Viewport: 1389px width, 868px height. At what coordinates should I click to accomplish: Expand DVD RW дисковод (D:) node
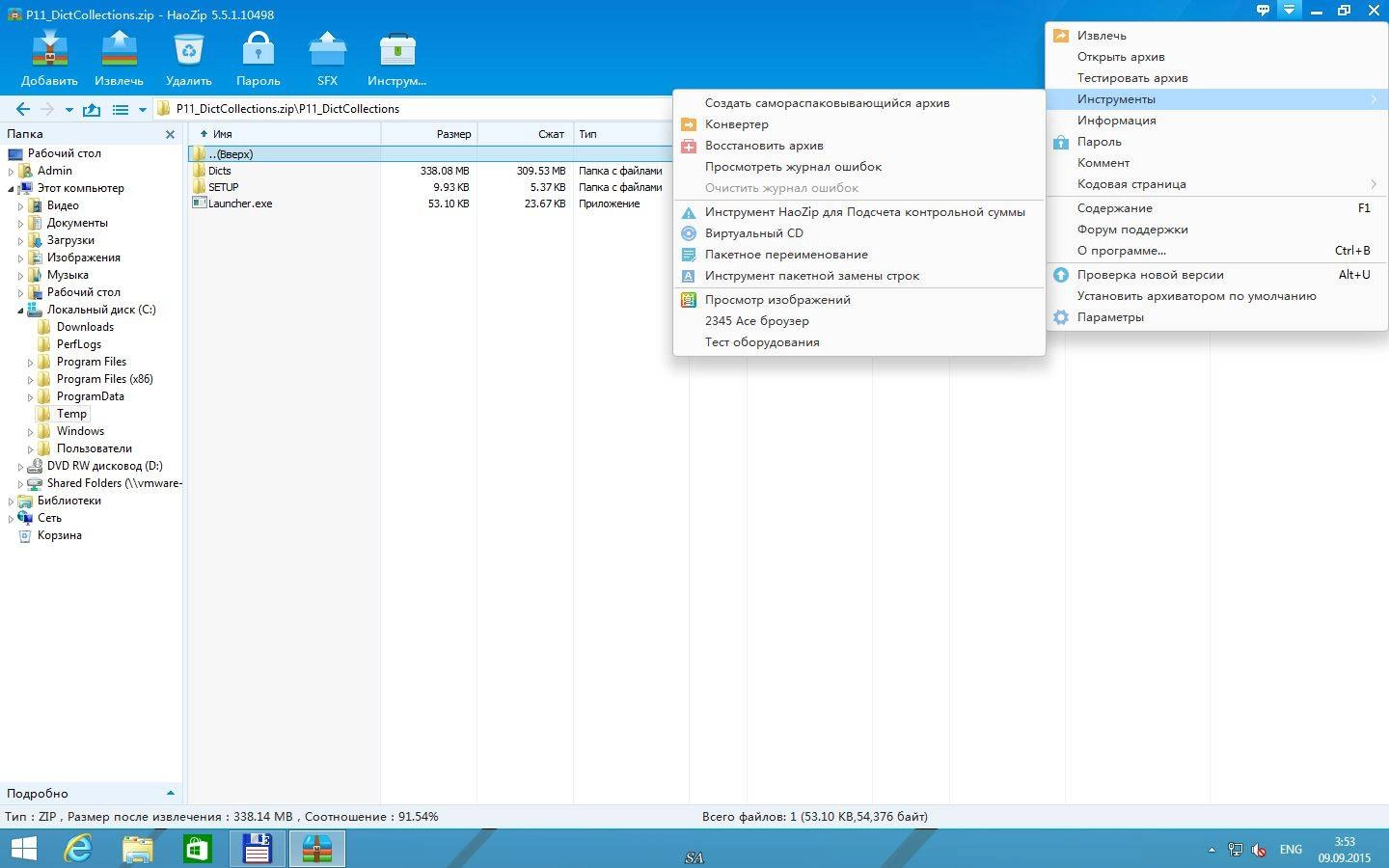(21, 466)
